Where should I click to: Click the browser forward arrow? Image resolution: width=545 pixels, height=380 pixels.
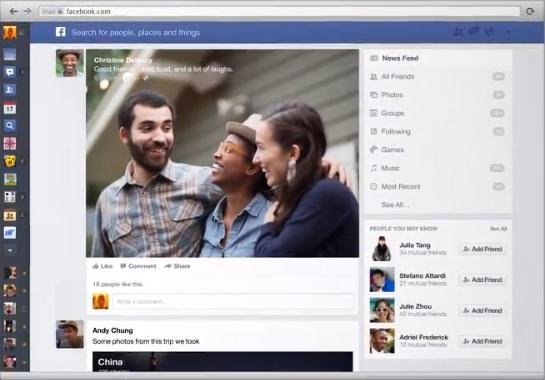coord(27,11)
